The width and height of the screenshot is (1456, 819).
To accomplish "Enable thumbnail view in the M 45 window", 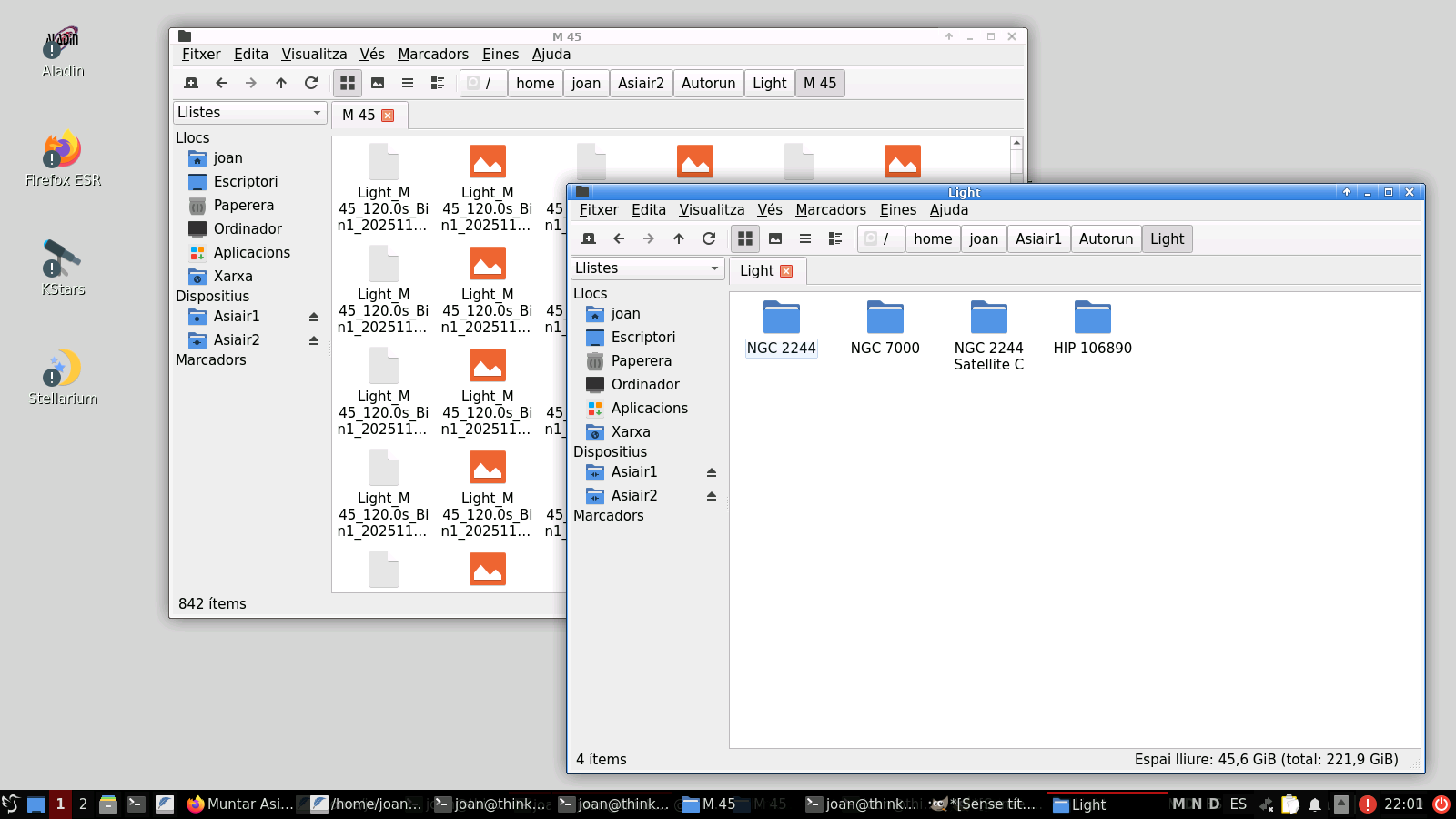I will (x=378, y=83).
